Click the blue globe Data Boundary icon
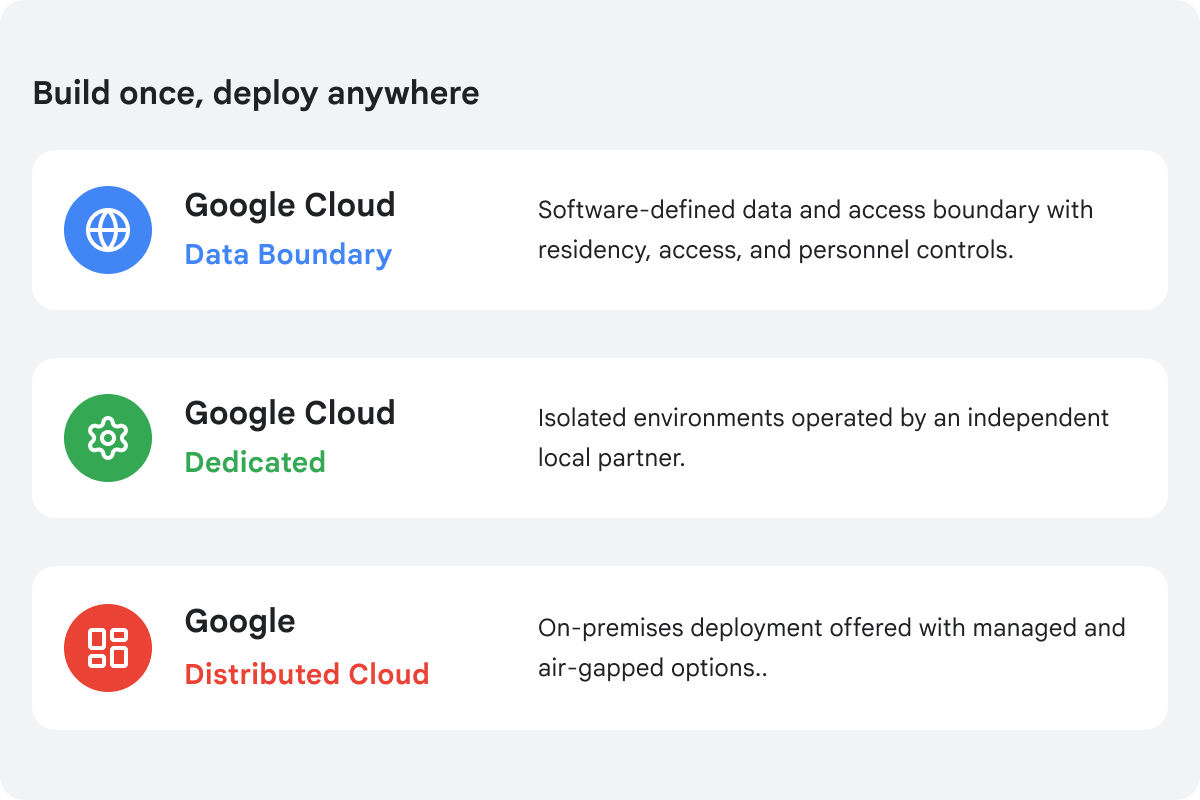The height and width of the screenshot is (800, 1200). pos(108,230)
